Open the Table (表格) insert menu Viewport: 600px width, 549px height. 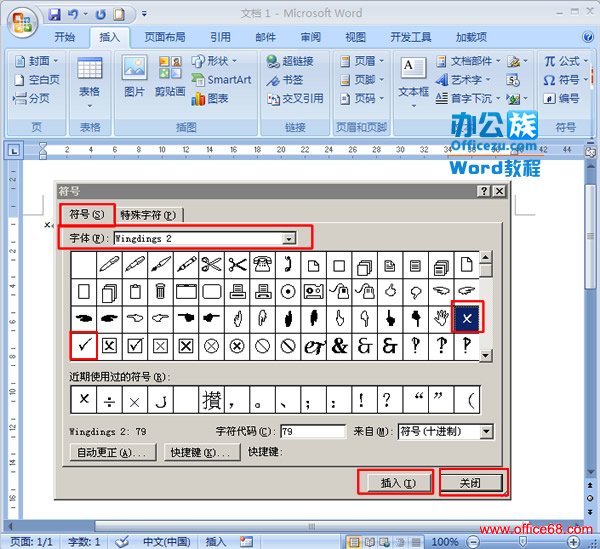coord(90,81)
